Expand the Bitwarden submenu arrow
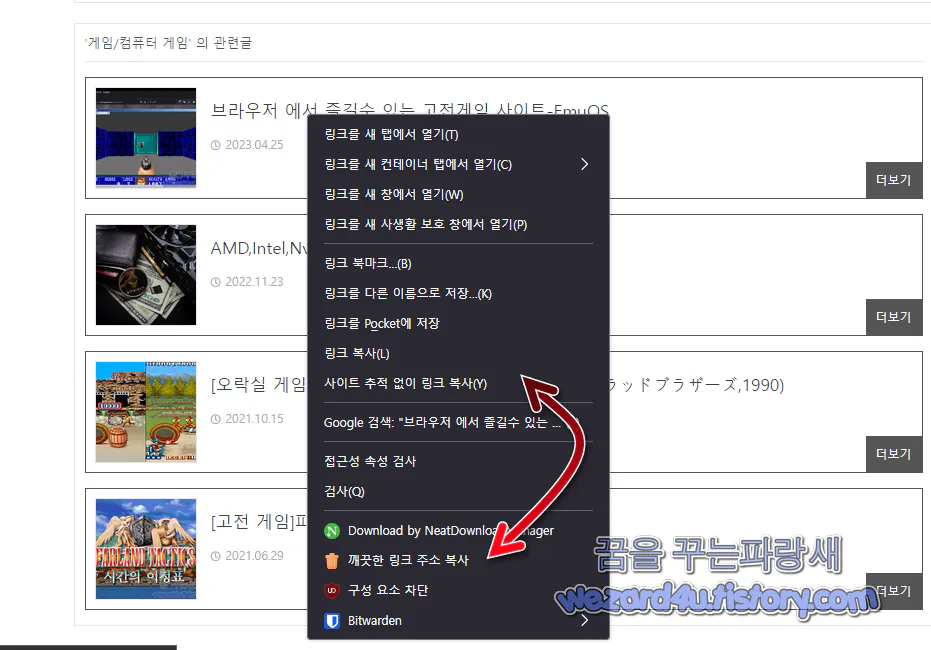 click(584, 620)
